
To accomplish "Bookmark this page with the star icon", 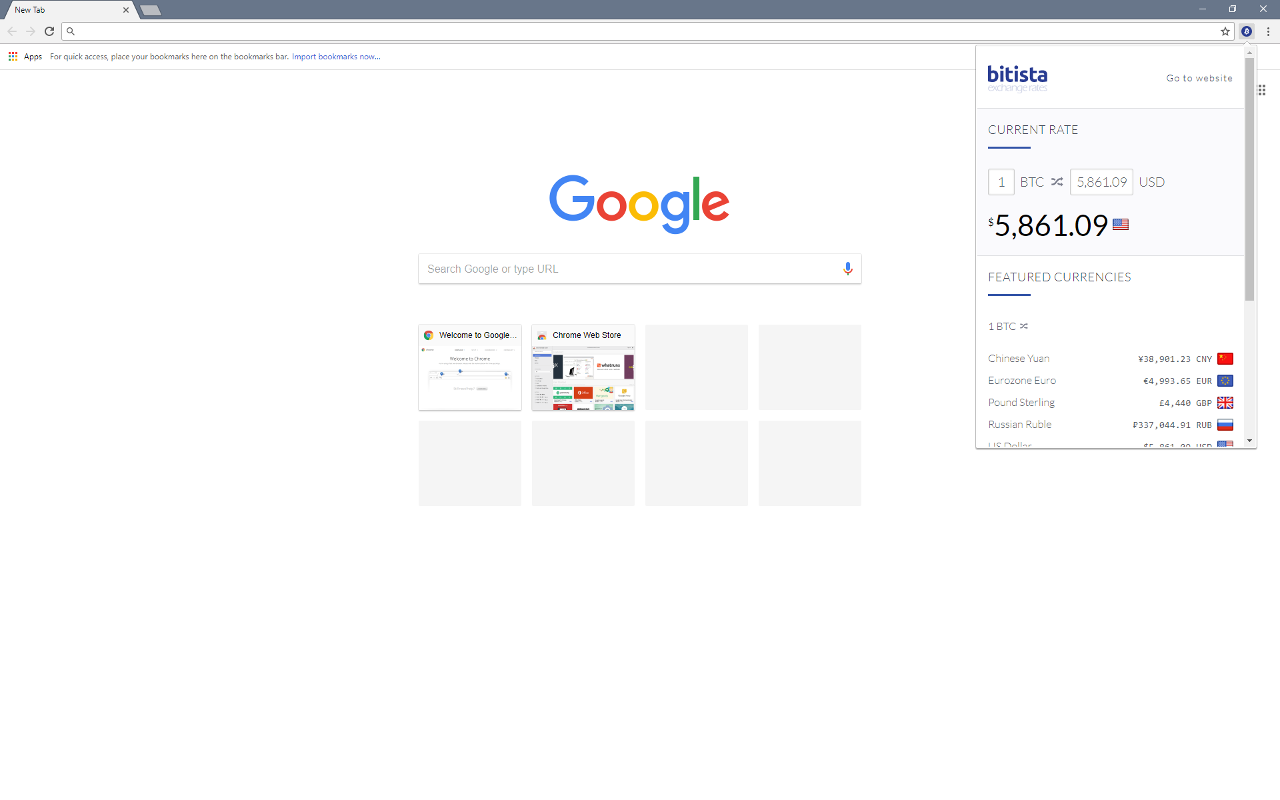I will click(x=1225, y=31).
